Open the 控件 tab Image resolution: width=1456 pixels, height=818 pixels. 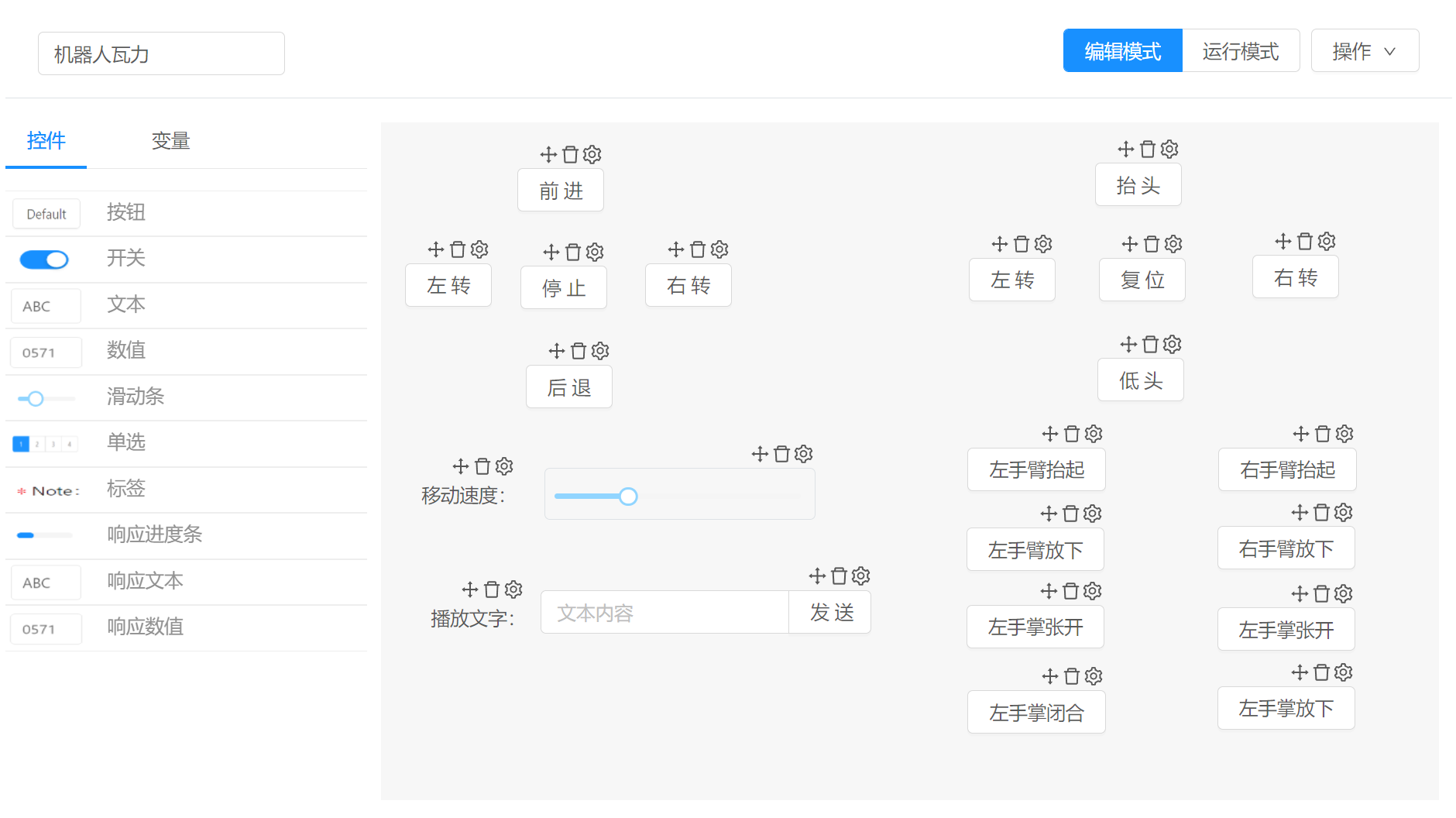click(46, 141)
